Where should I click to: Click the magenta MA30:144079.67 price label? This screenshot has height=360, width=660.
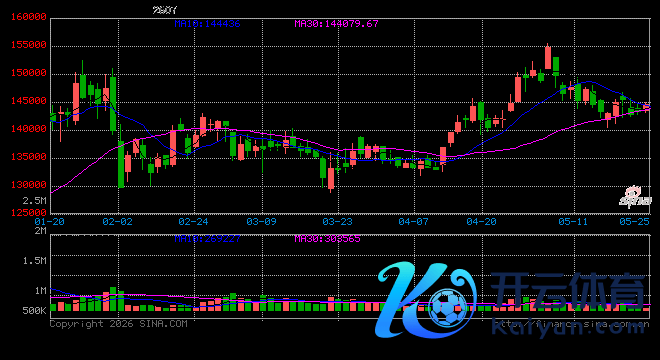click(x=336, y=24)
